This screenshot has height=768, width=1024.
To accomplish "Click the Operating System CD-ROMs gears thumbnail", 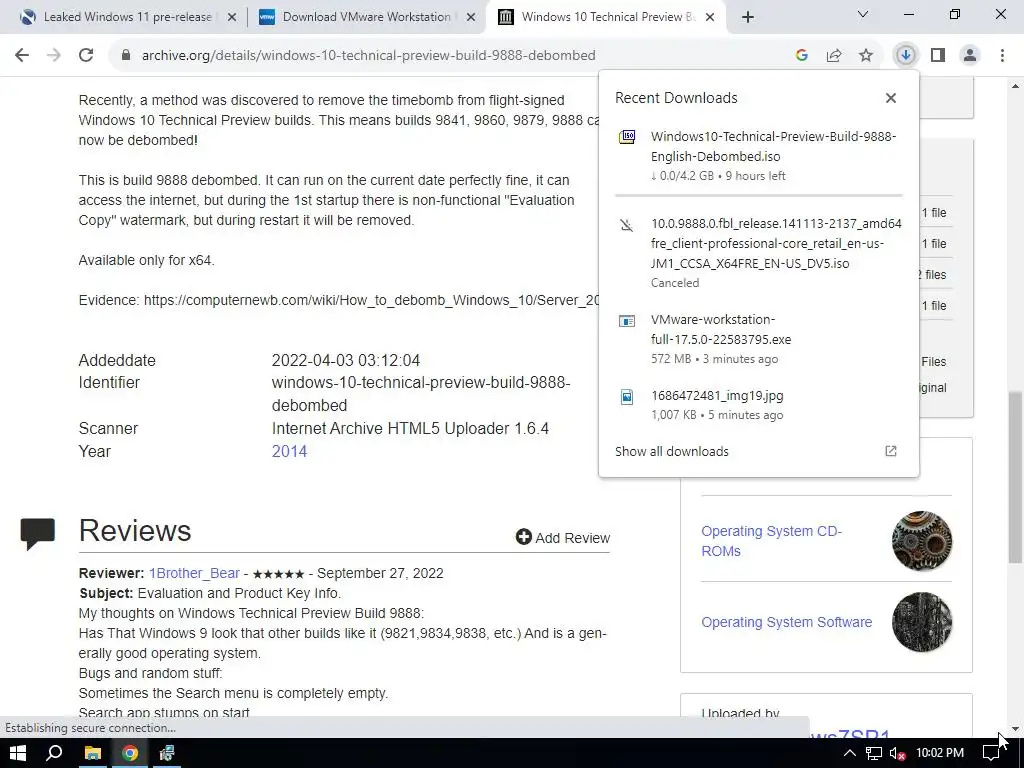I will pos(921,541).
